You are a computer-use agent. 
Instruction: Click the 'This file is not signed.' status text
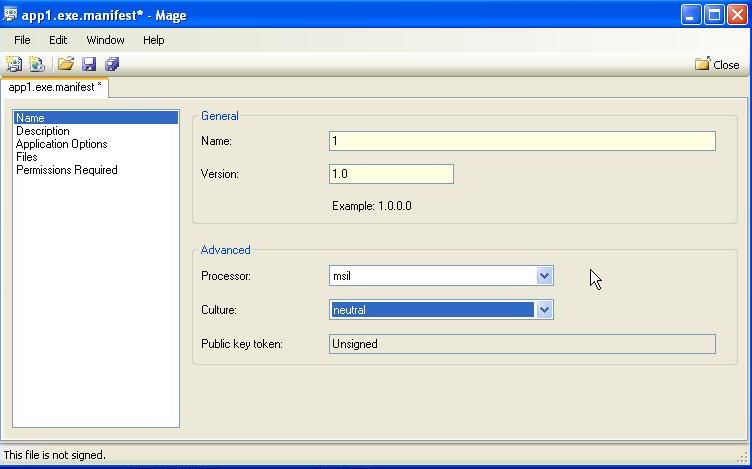(54, 455)
